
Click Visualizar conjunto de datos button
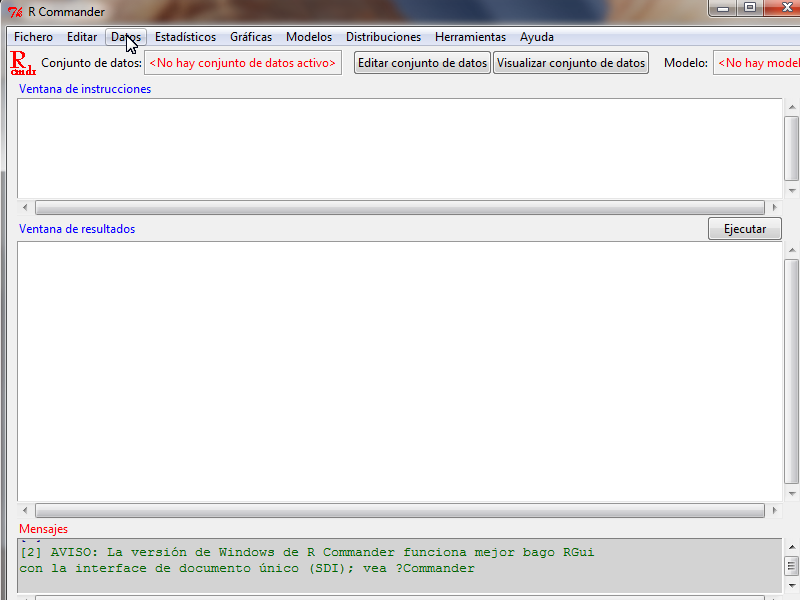pyautogui.click(x=571, y=63)
